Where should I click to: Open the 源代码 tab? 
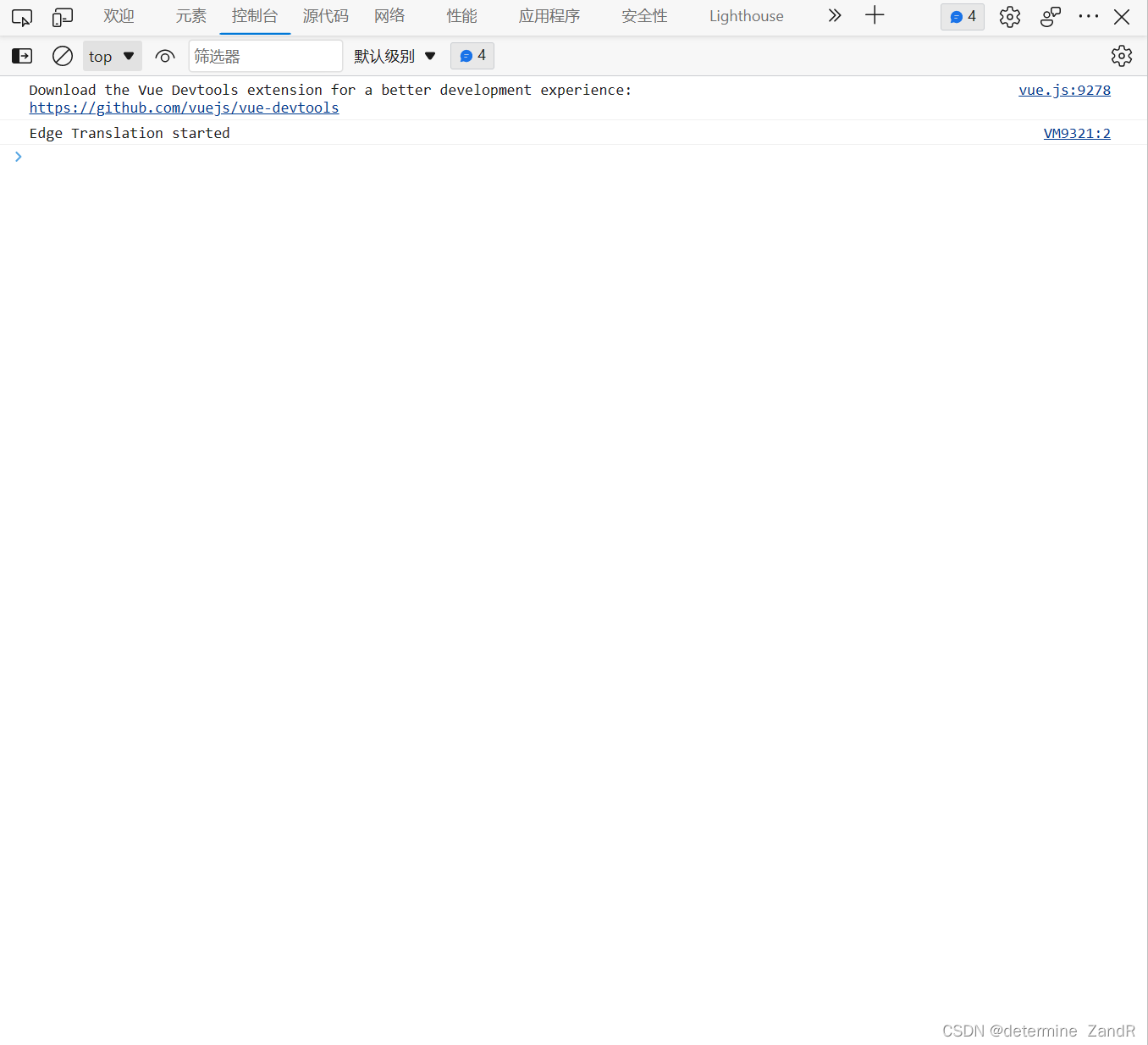(x=326, y=16)
